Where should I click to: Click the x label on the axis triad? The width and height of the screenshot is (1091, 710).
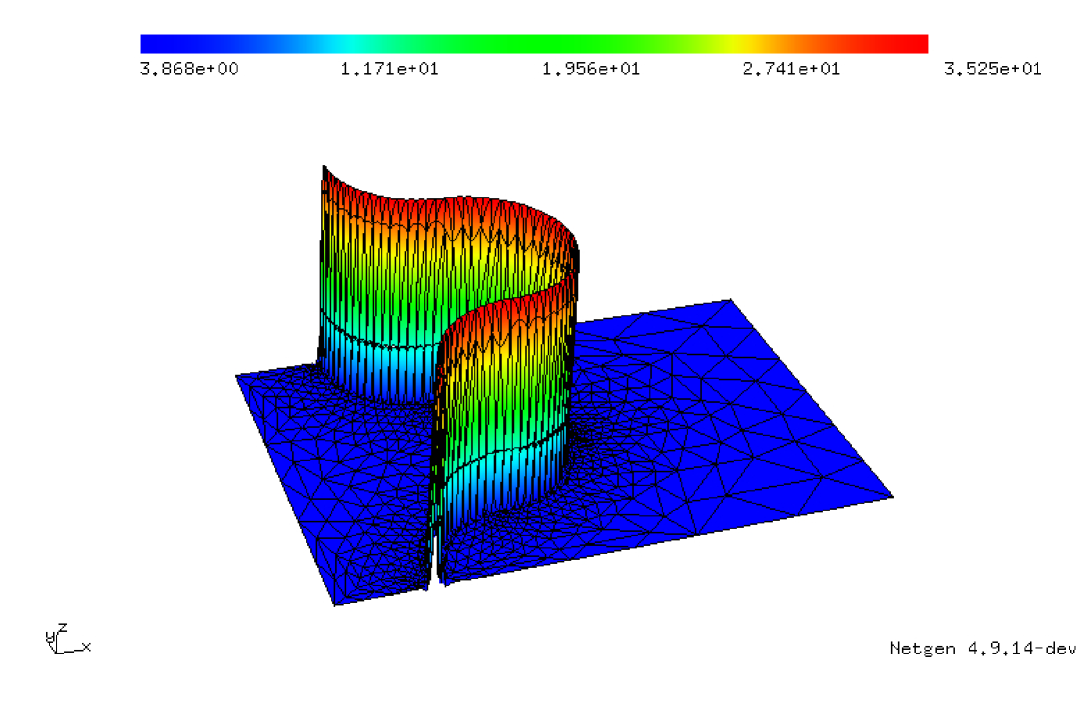click(x=87, y=647)
